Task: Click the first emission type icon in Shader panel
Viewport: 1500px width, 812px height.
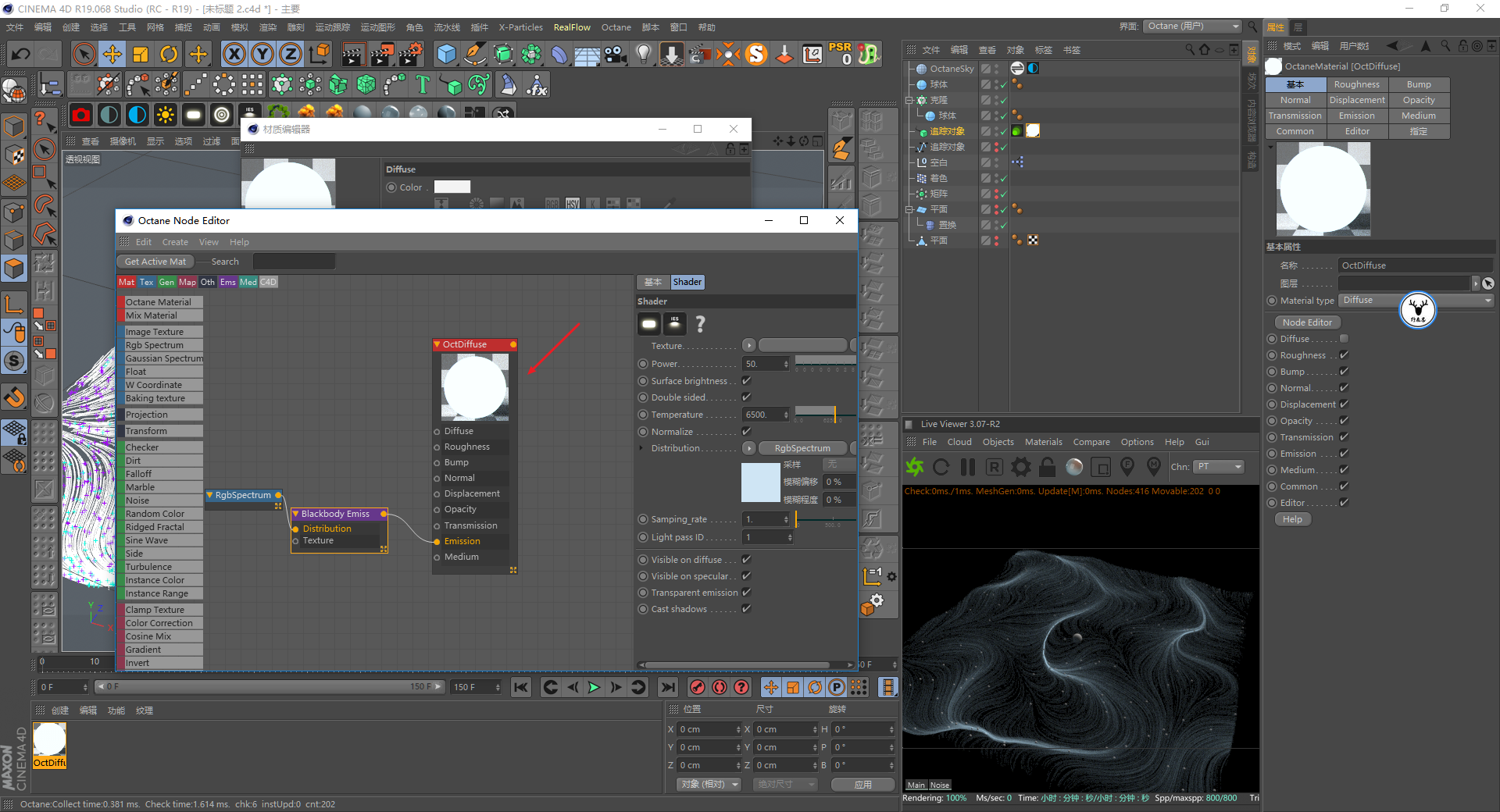Action: [x=649, y=323]
